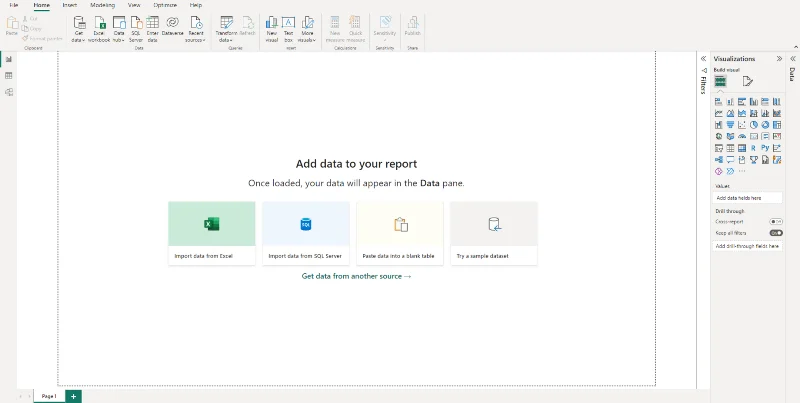Select the Matrix visual

(x=742, y=148)
